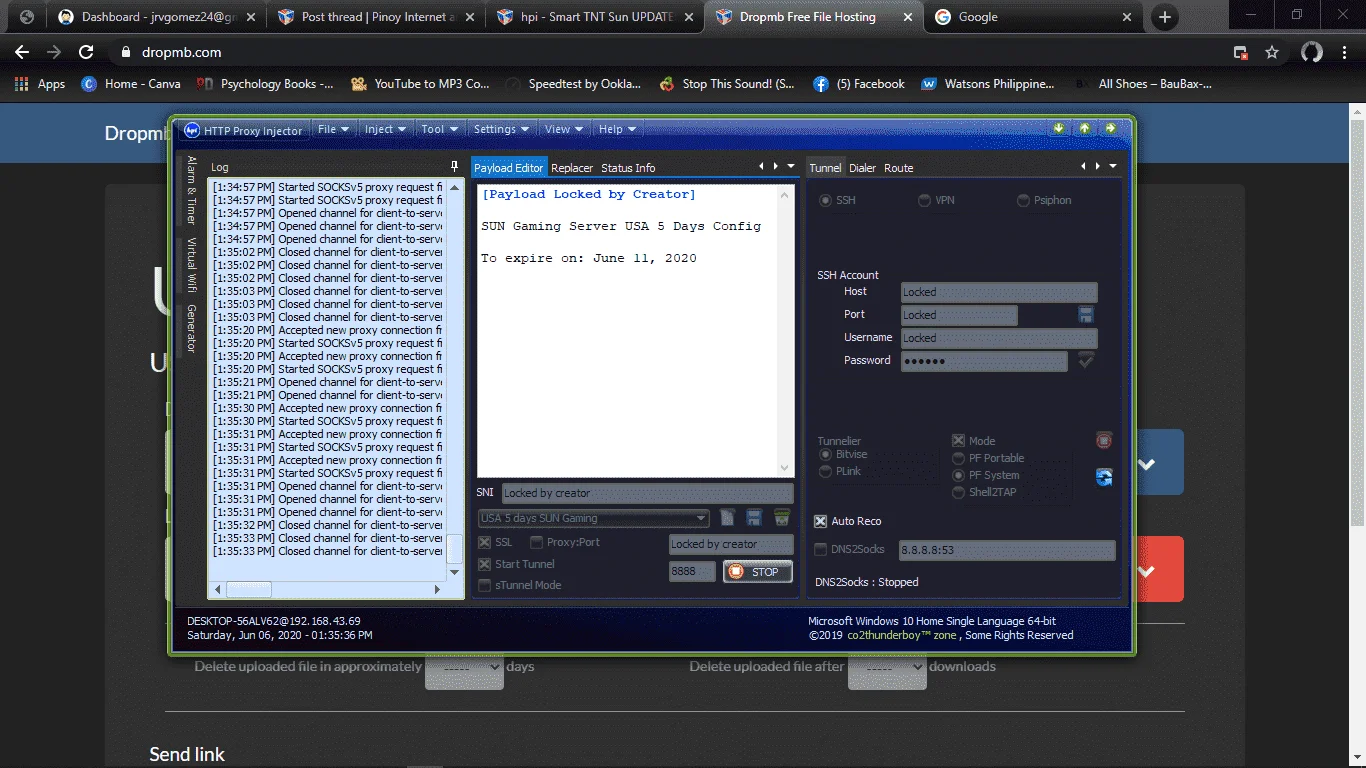
Task: Click the save disk icon next to Port field
Action: point(1086,315)
